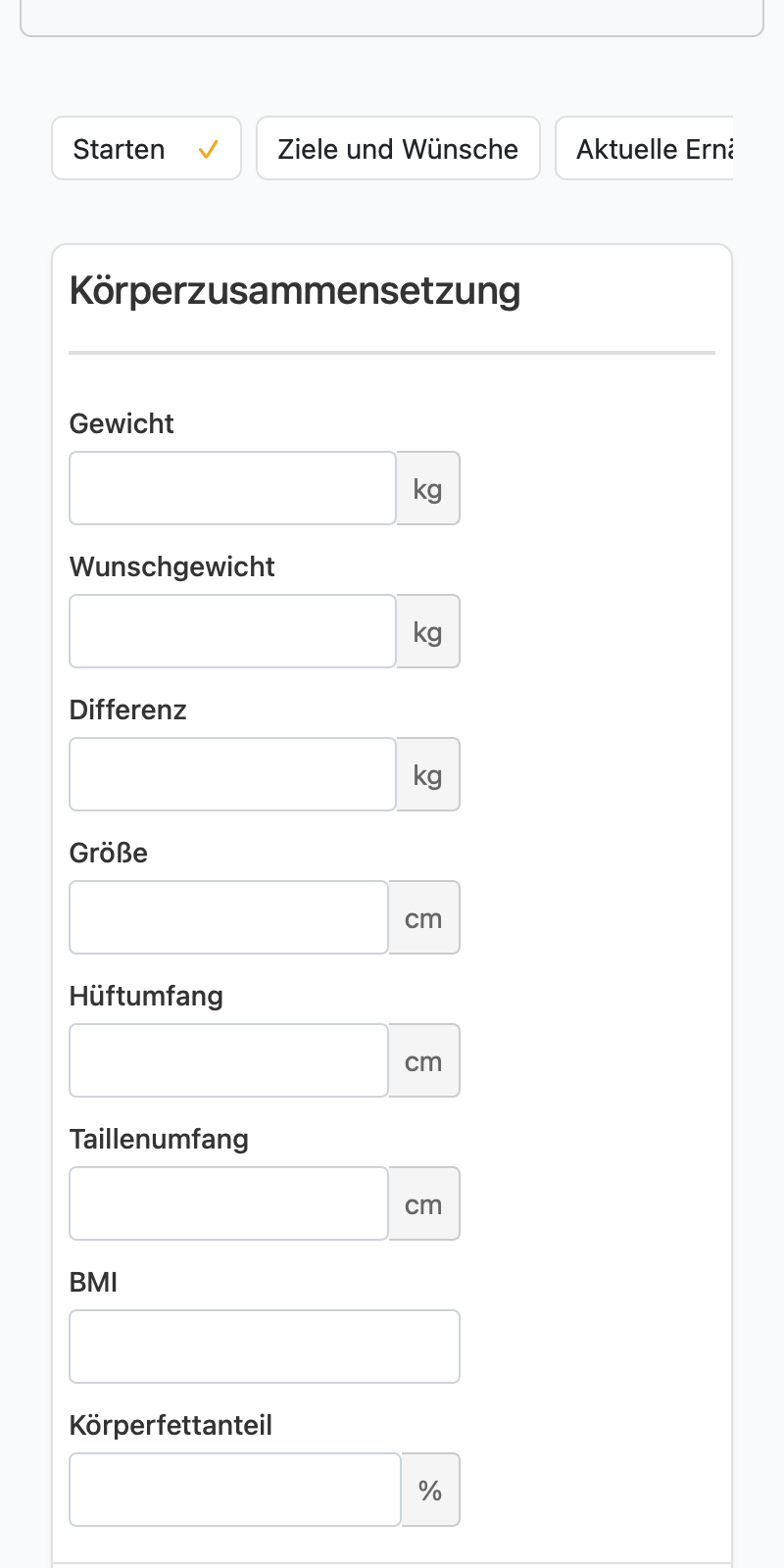The width and height of the screenshot is (784, 1568).
Task: Click the Taillenumfang input field
Action: click(229, 1203)
